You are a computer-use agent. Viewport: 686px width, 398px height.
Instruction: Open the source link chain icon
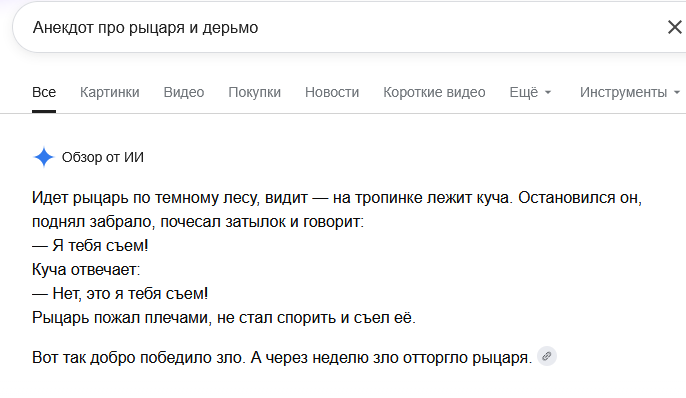pyautogui.click(x=546, y=356)
